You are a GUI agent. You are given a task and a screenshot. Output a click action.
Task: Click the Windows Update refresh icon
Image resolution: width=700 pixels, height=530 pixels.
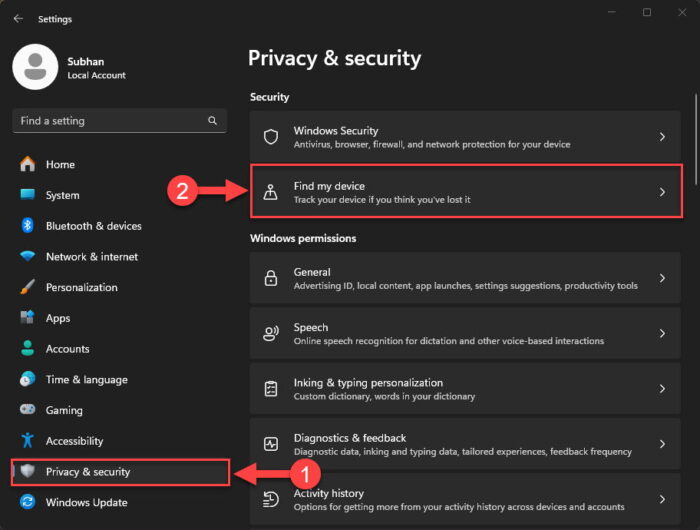click(28, 502)
